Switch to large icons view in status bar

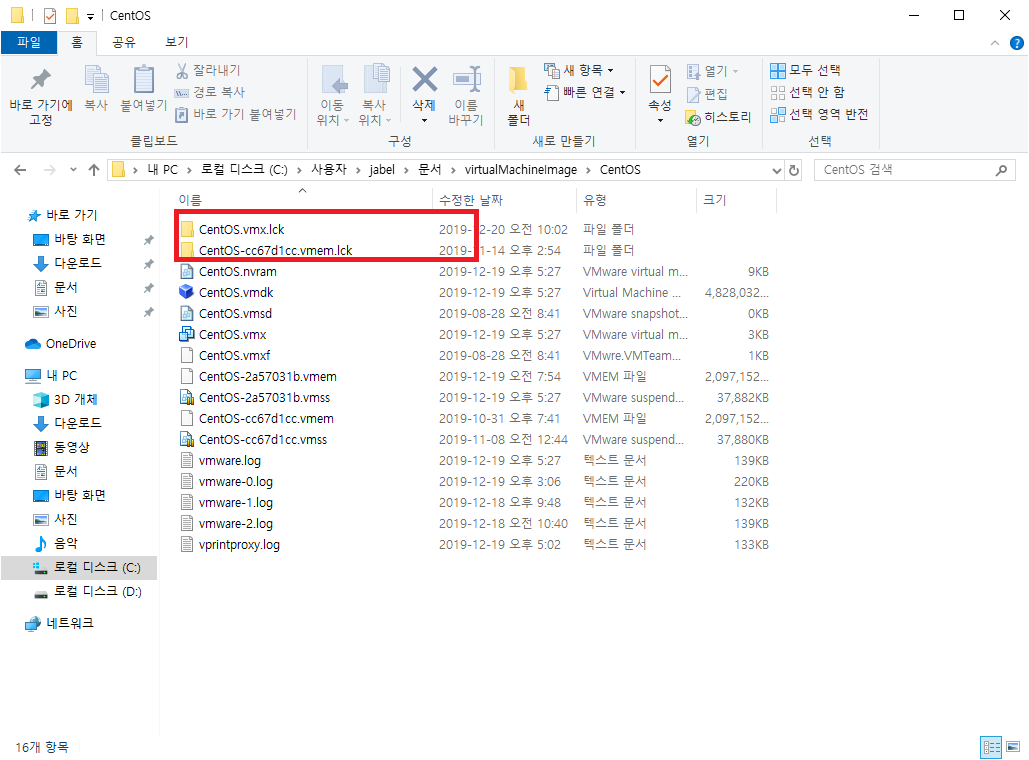(1013, 747)
